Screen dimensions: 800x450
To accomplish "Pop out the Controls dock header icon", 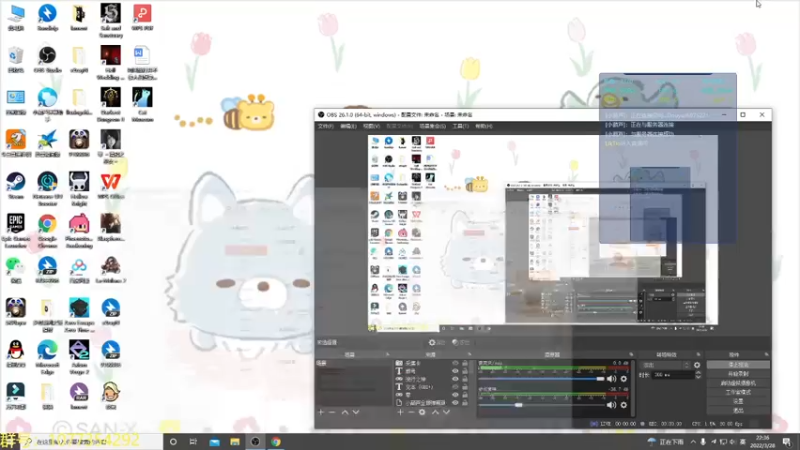I will pos(766,354).
